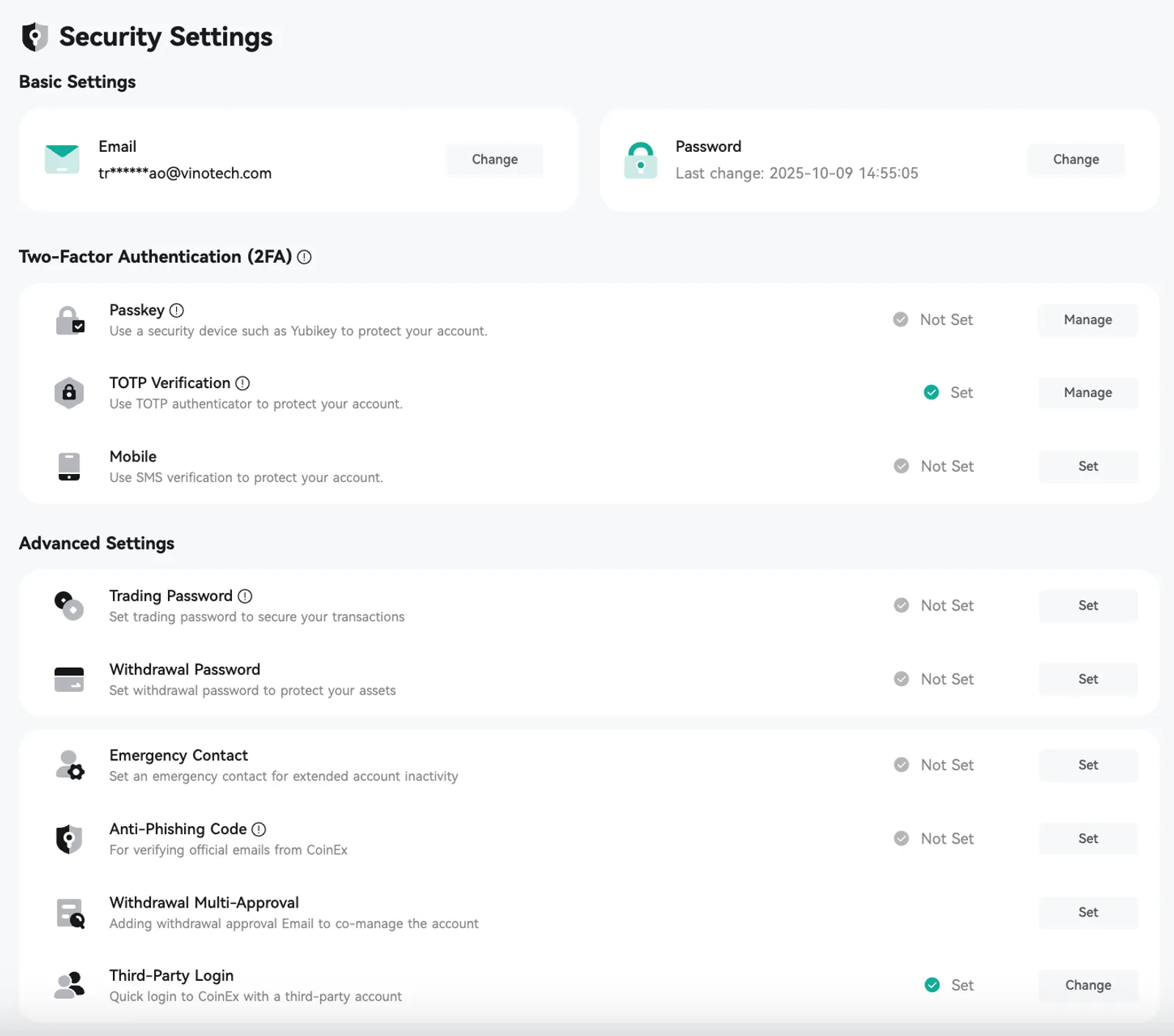
Task: Click the 'Advanced Settings' heading
Action: (x=97, y=544)
